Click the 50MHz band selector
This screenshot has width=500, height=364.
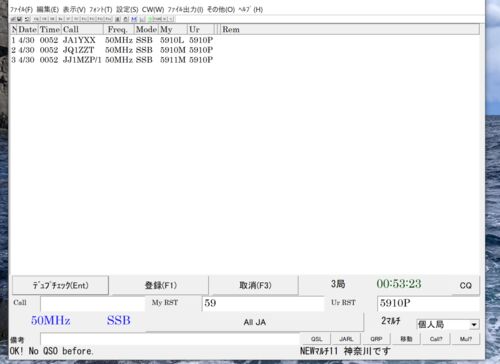51,320
